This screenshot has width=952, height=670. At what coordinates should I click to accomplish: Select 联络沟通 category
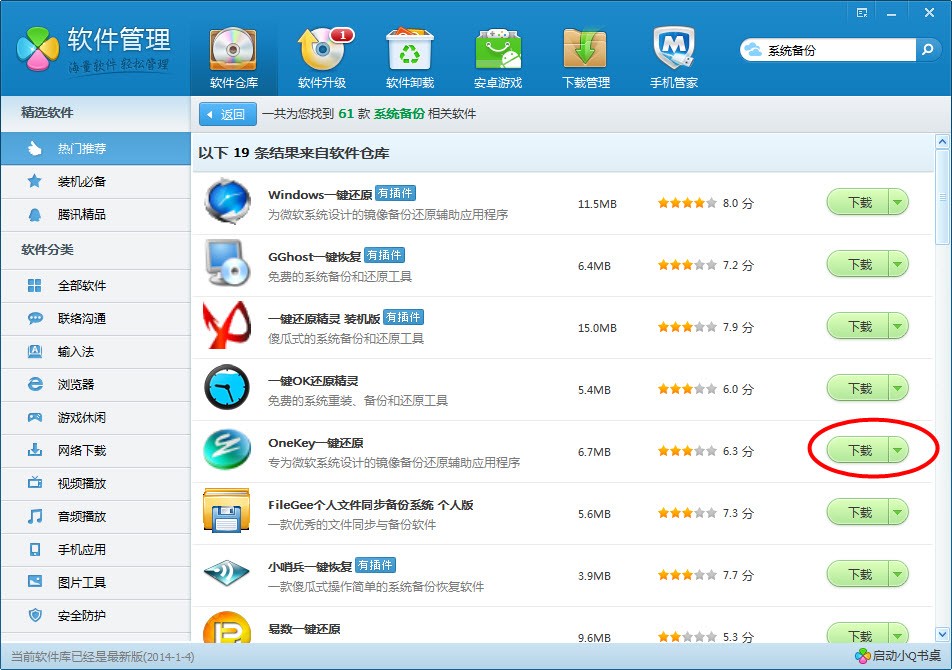pos(96,318)
